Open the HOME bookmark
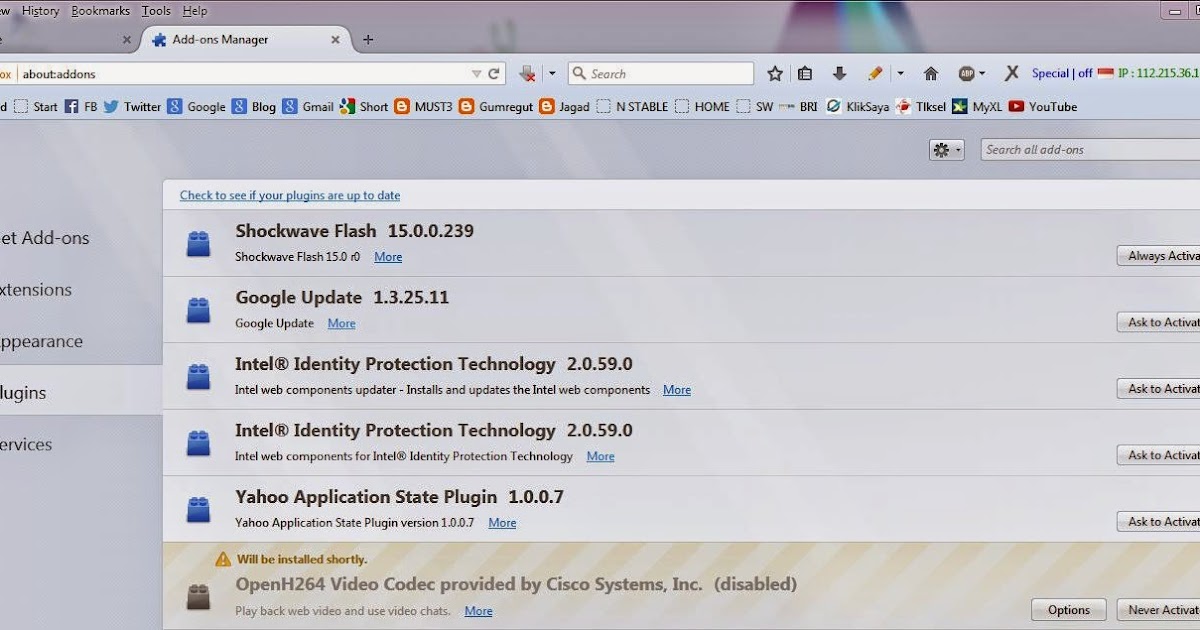Image resolution: width=1200 pixels, height=630 pixels. 703,107
